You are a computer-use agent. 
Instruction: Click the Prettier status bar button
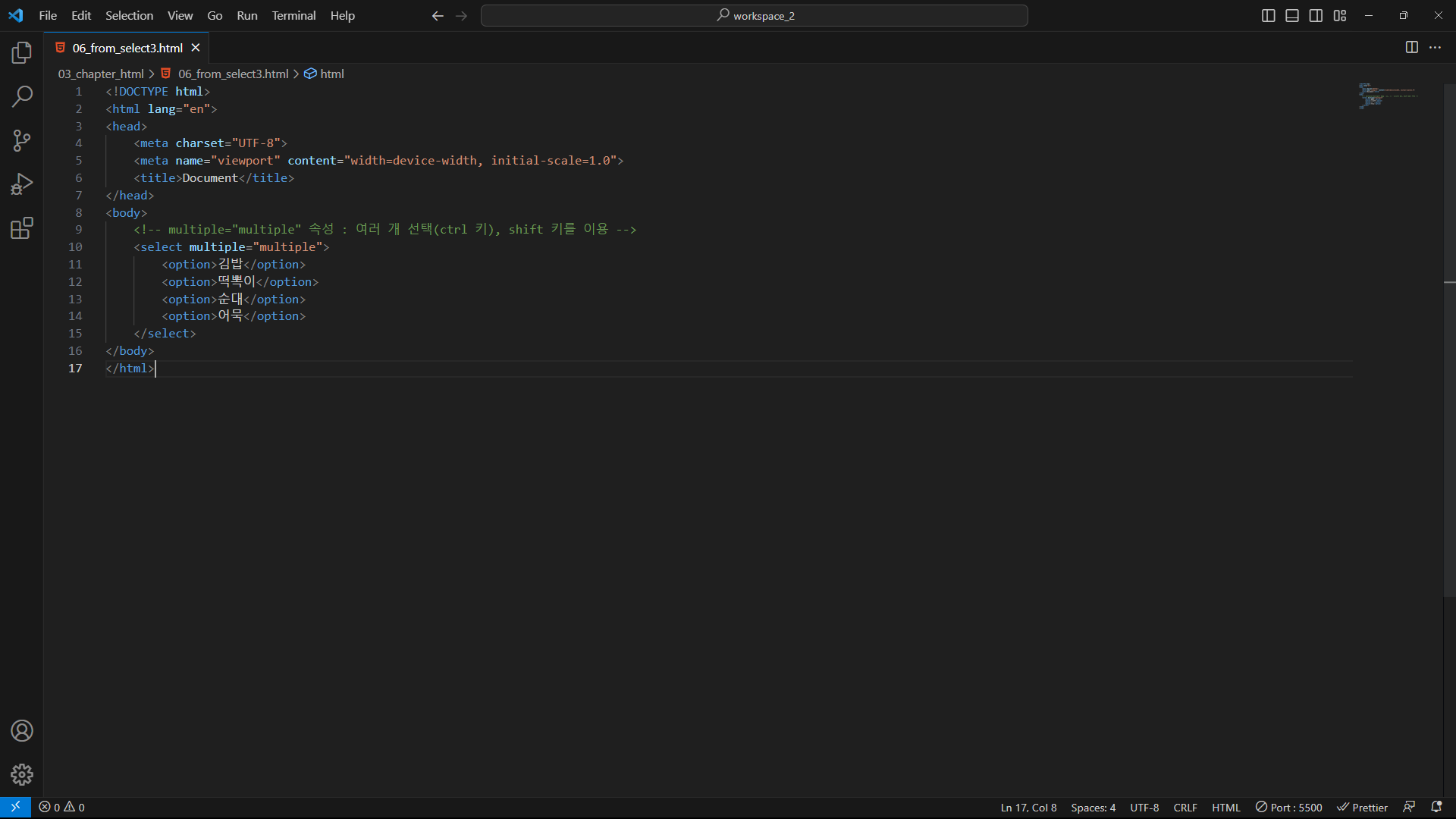point(1362,808)
